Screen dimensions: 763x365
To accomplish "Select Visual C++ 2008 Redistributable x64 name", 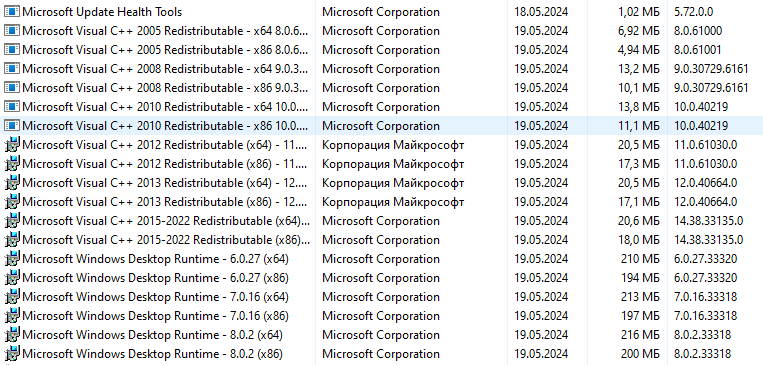I will (x=165, y=69).
